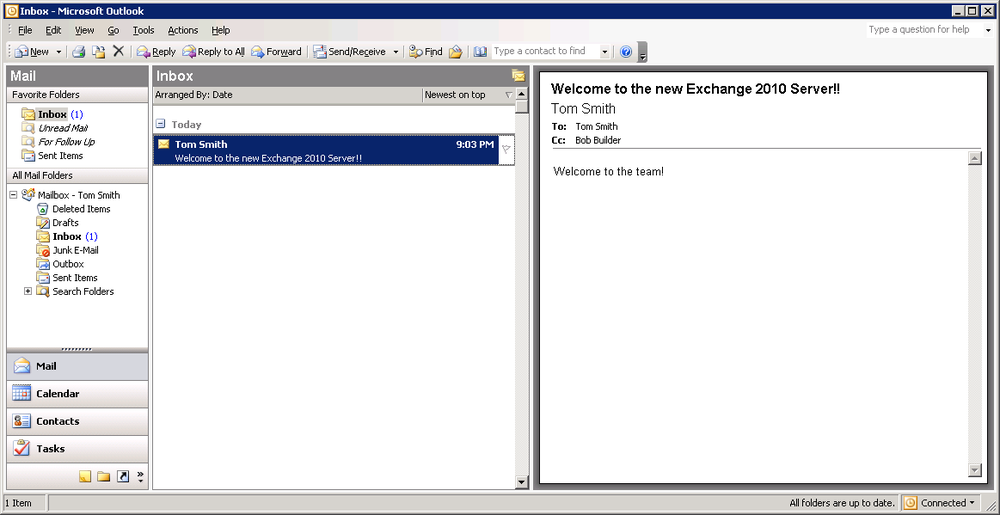Open Sent Items under All Mail Folders
Viewport: 1000px width, 515px height.
click(x=67, y=278)
